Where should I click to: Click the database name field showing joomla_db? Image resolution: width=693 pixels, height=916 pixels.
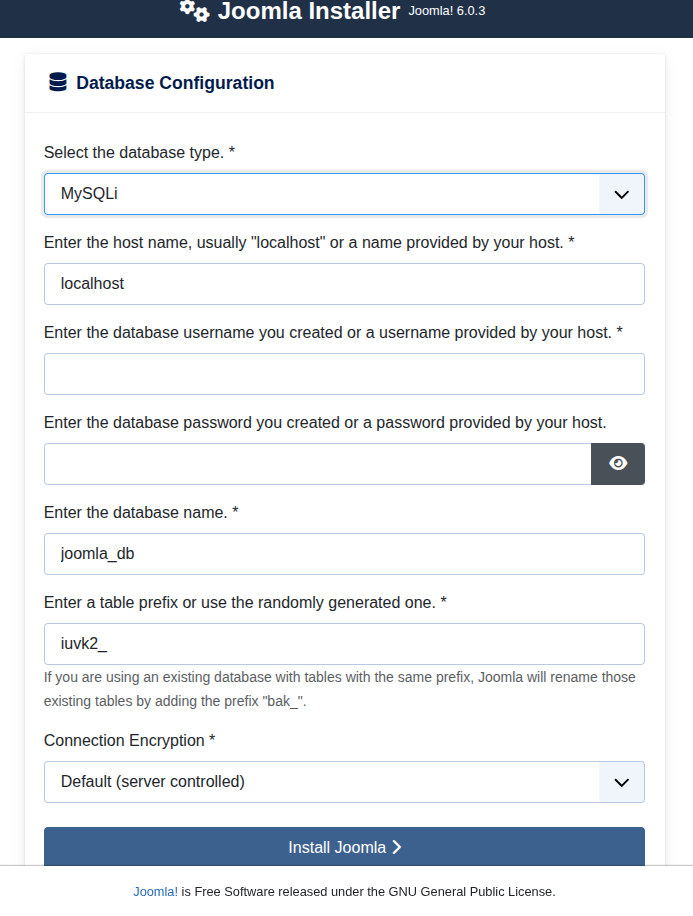(x=344, y=553)
